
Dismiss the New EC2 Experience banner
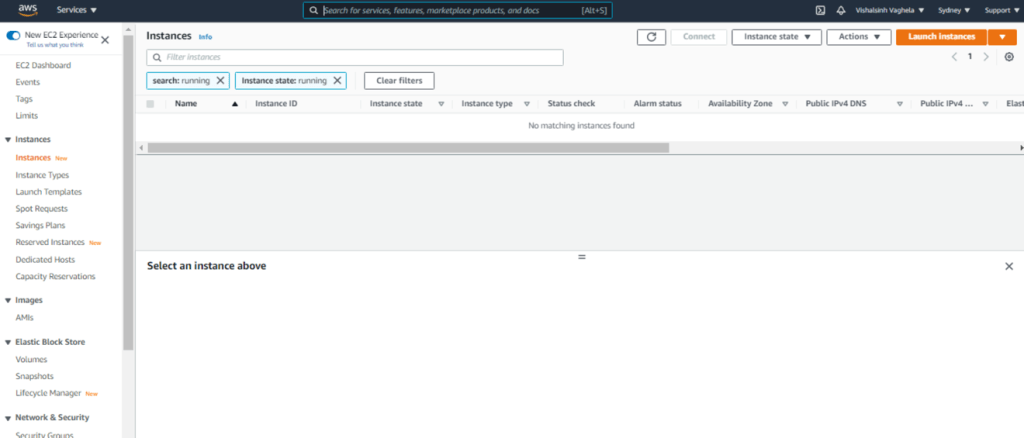tap(105, 40)
